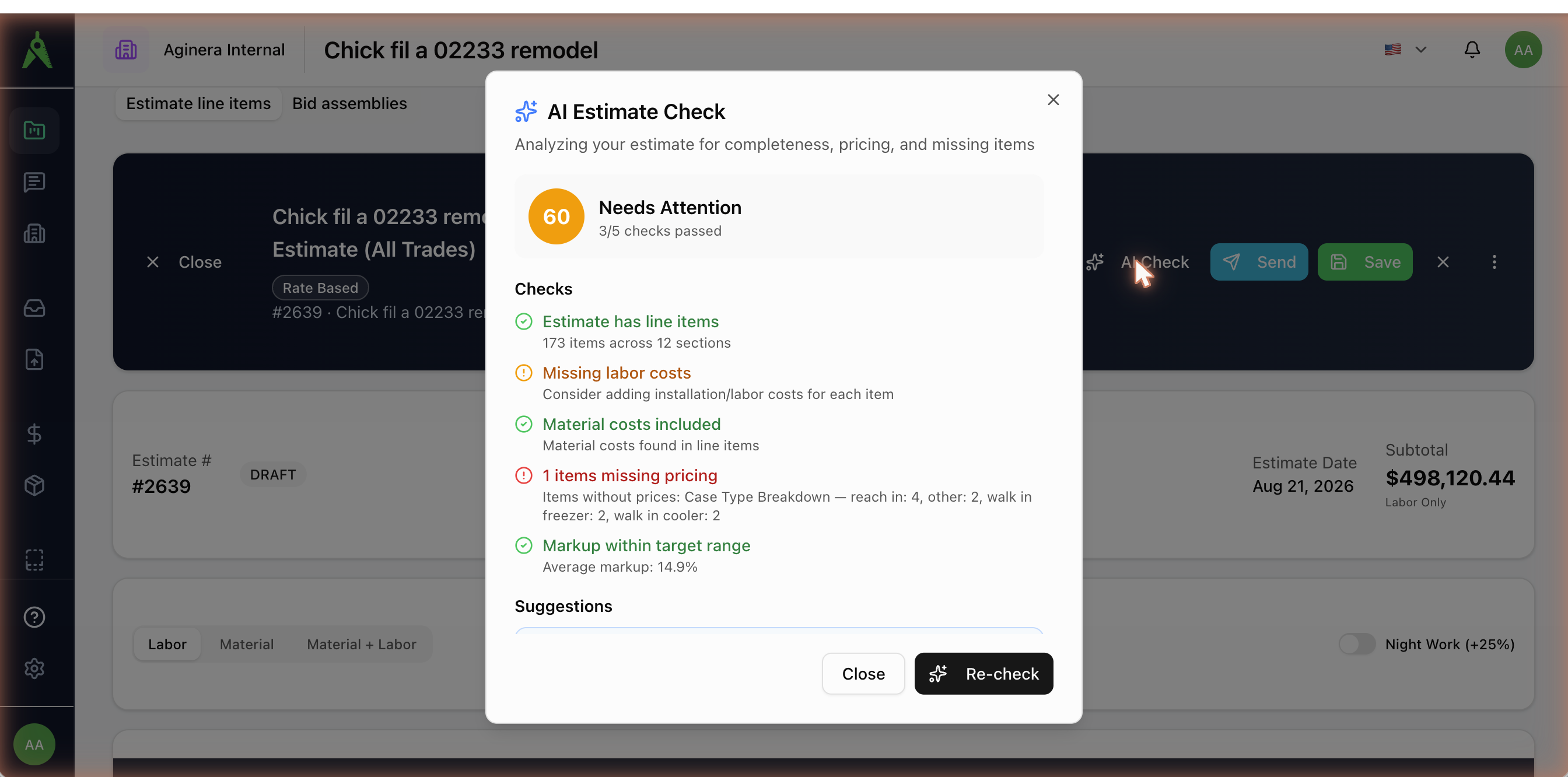Click the check icon beside Material costs included
Screen dimensions: 1568x777
click(x=523, y=423)
